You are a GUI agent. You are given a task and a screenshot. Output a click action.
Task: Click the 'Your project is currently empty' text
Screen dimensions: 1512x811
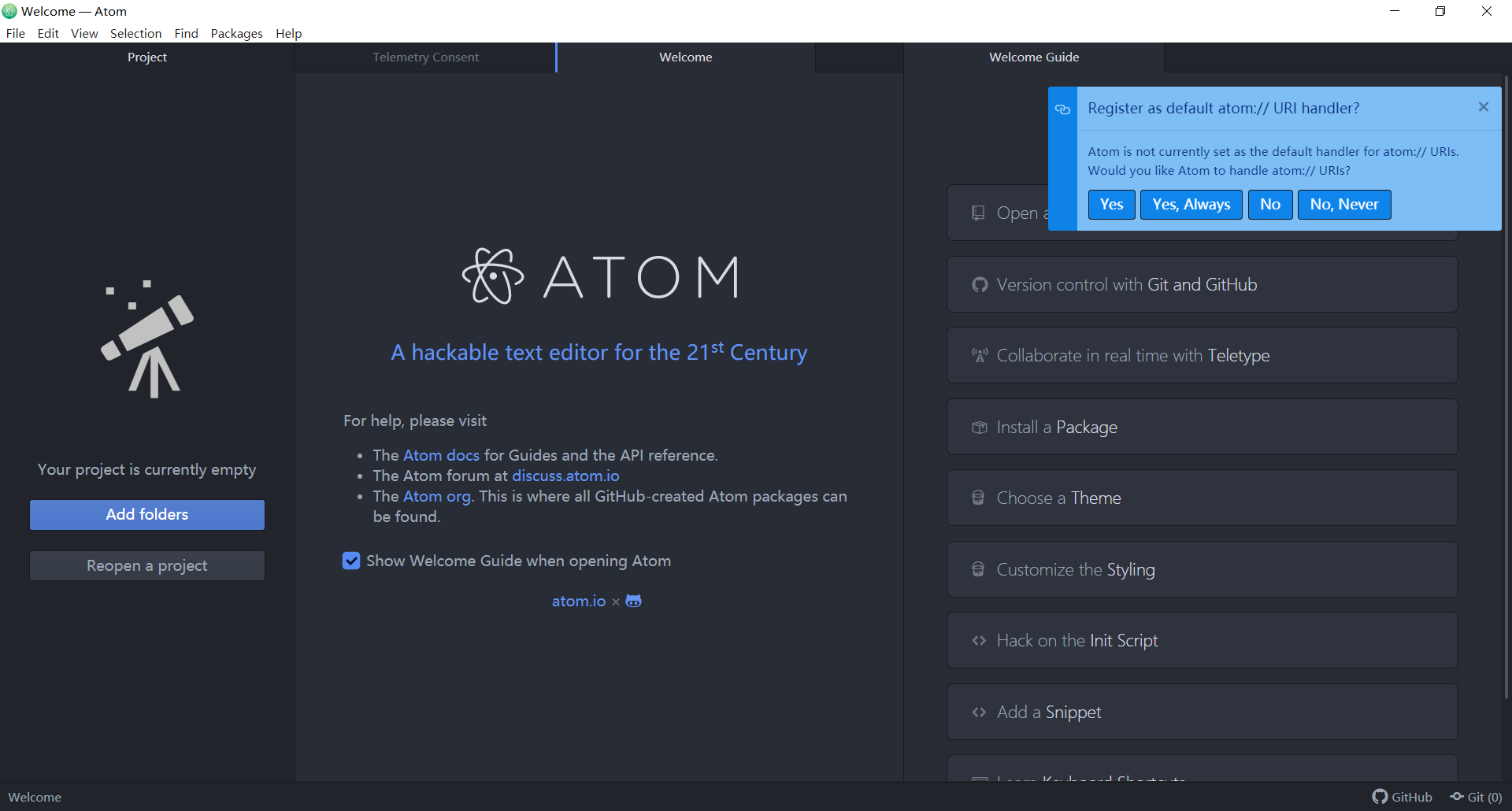pos(147,469)
